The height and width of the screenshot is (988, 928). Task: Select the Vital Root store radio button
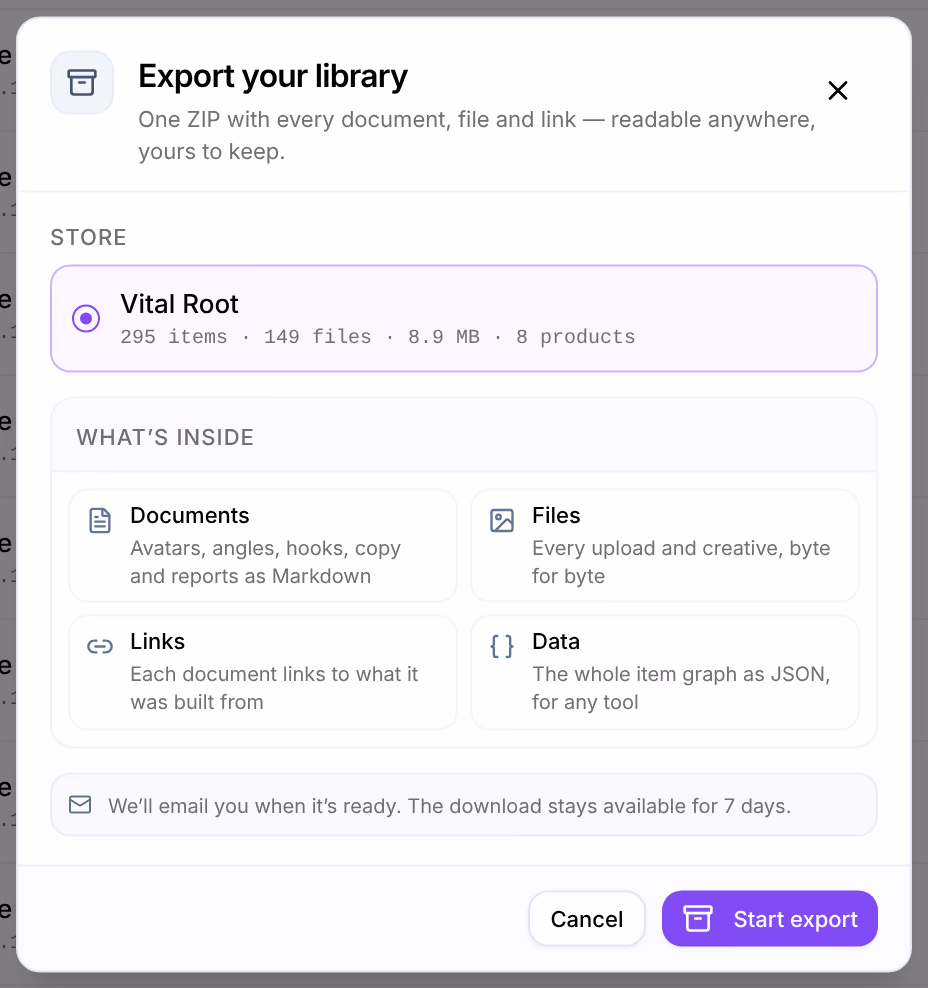coord(86,318)
